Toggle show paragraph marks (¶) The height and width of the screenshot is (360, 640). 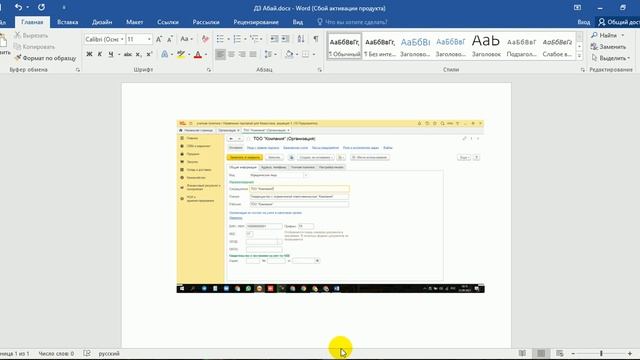point(316,39)
